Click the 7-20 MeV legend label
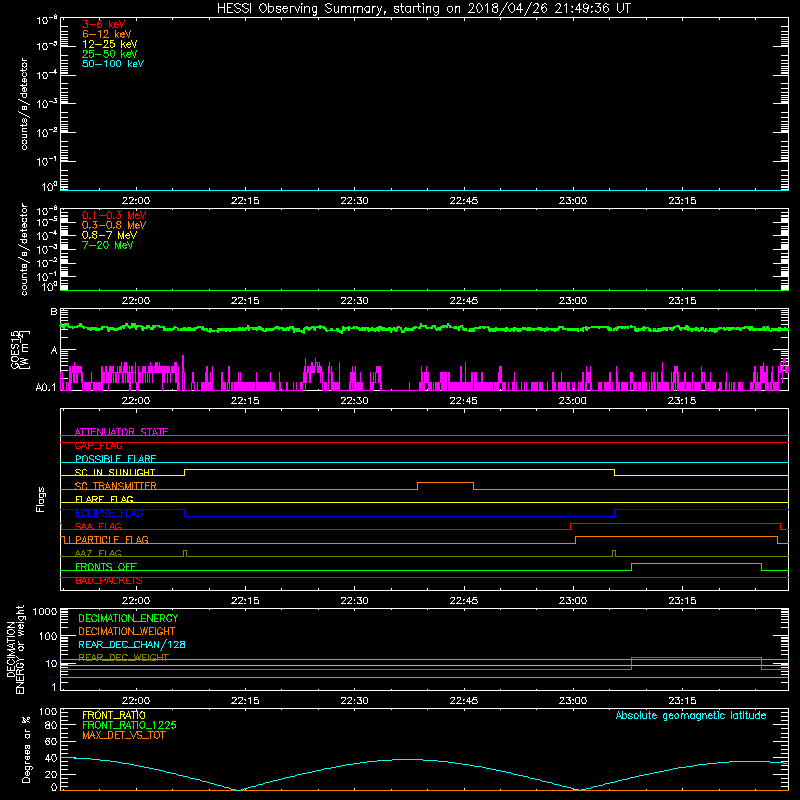This screenshot has width=800, height=800. [107, 245]
